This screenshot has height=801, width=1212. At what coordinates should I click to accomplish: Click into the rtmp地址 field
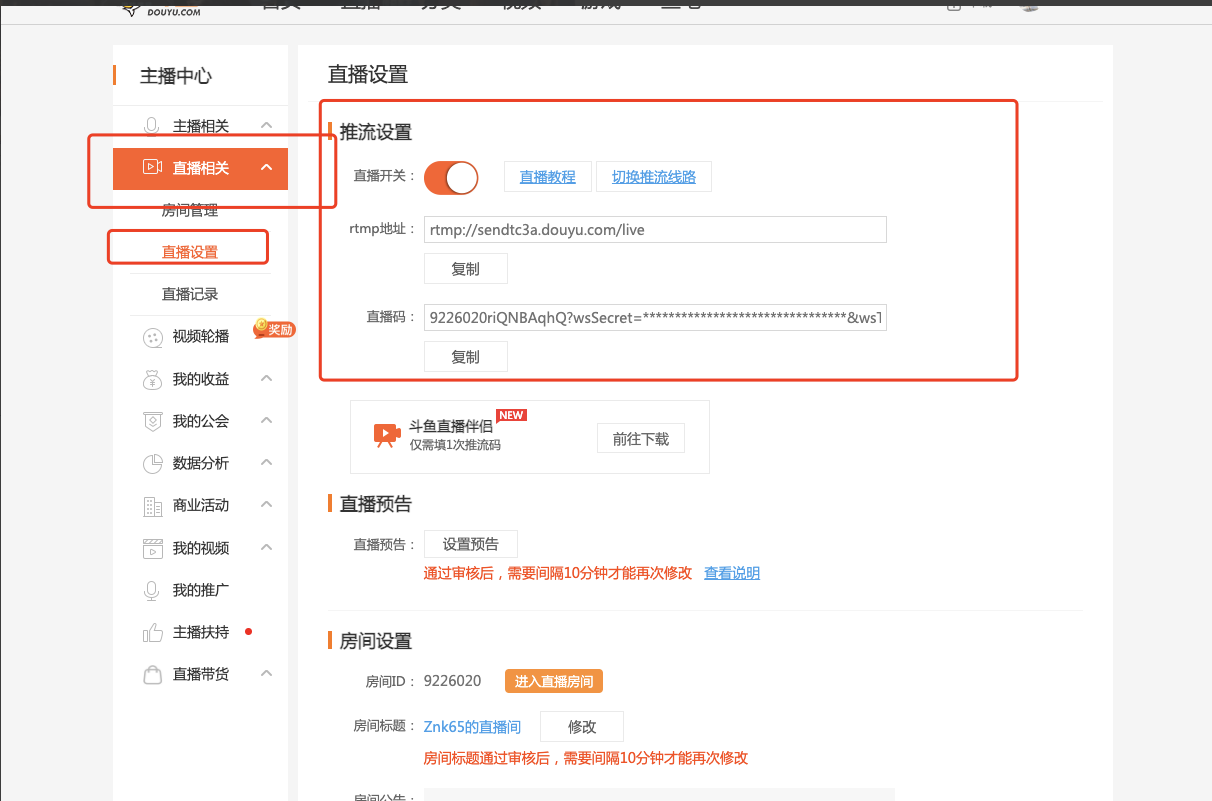[655, 229]
